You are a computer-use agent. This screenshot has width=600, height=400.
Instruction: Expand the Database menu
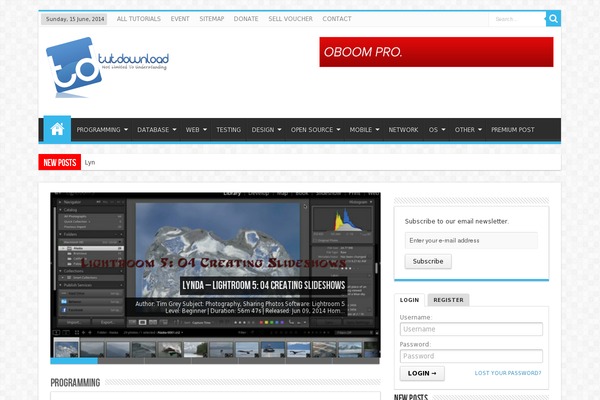pos(157,130)
